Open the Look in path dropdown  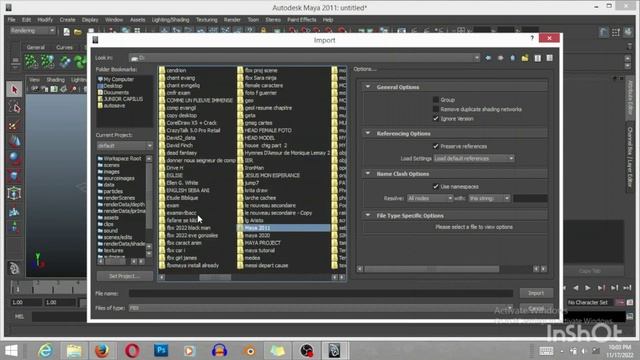point(304,58)
